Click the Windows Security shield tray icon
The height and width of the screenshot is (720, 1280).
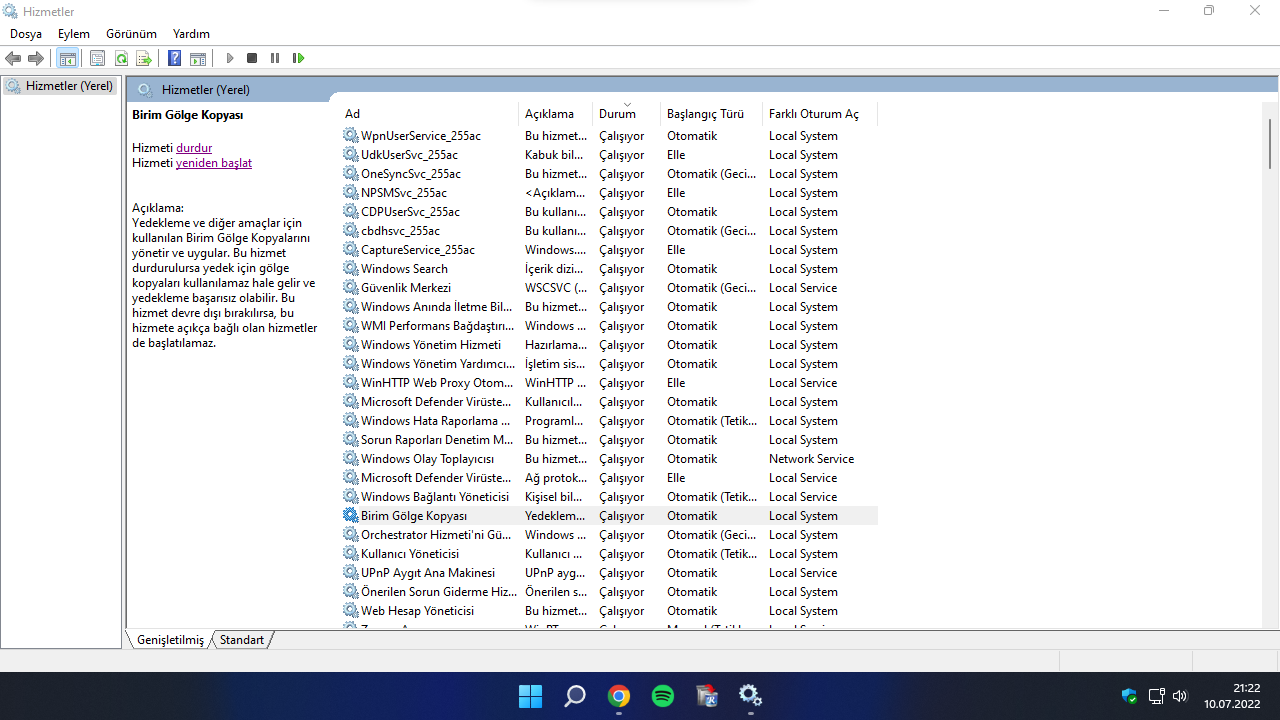(1130, 696)
